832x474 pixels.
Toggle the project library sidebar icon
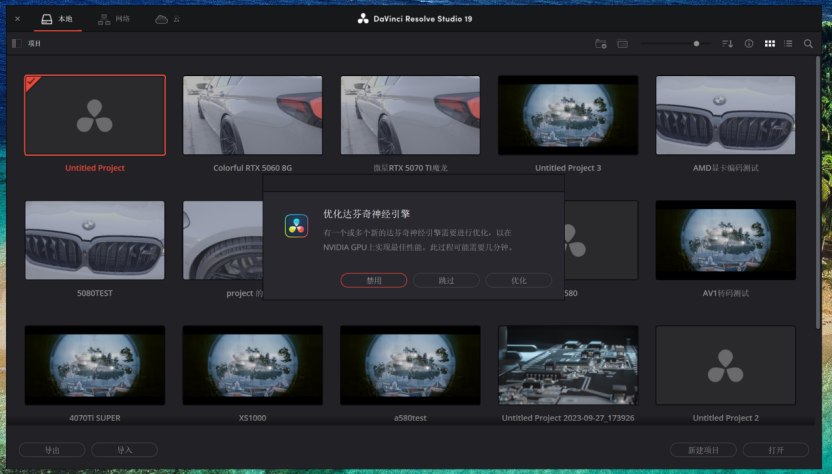pos(17,44)
